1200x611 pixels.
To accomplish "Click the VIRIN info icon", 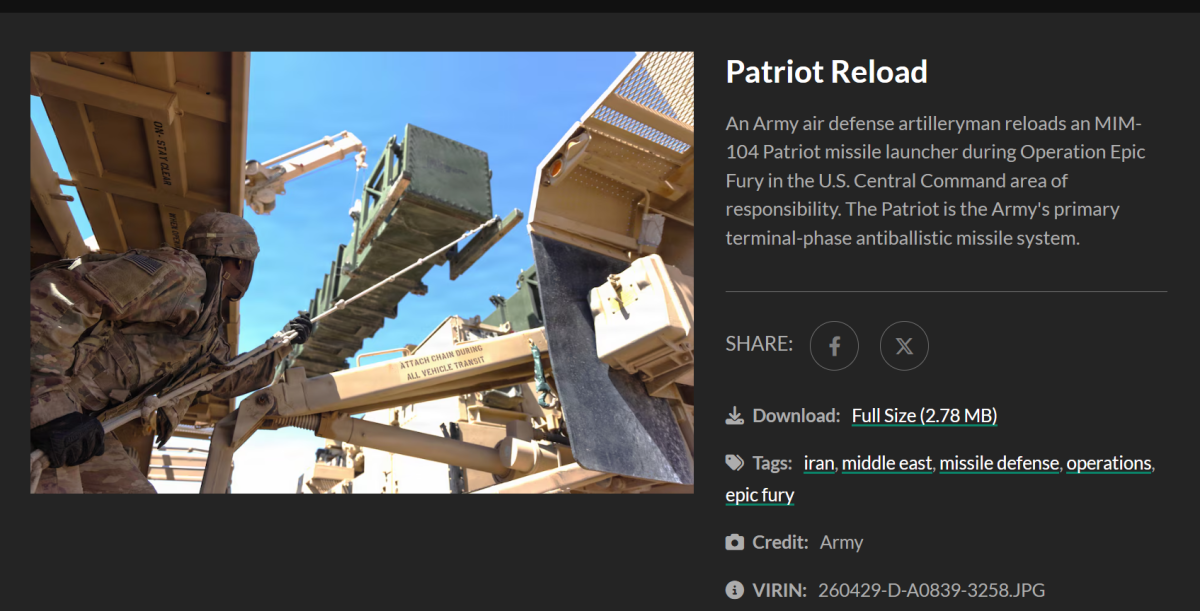I will [x=735, y=590].
